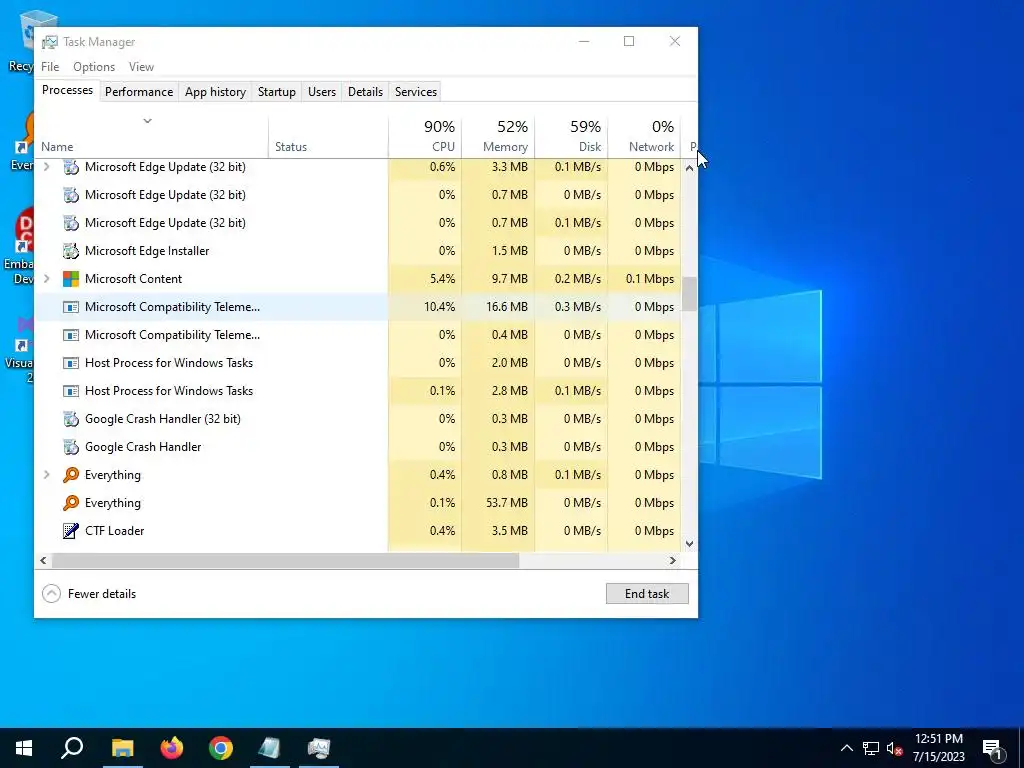Open the Options menu
The width and height of the screenshot is (1024, 768).
pyautogui.click(x=94, y=67)
